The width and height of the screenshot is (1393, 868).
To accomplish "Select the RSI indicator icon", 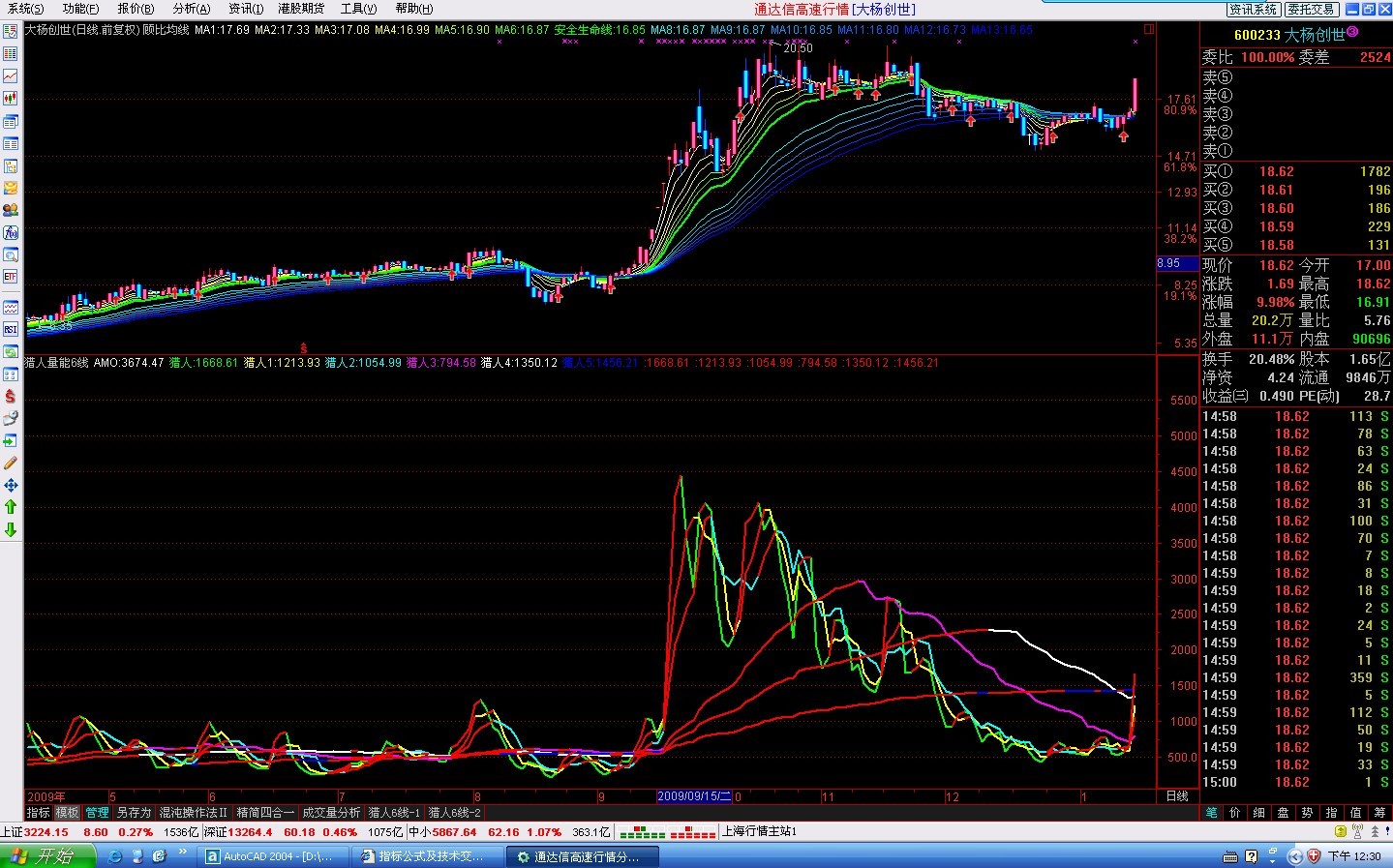I will [11, 329].
